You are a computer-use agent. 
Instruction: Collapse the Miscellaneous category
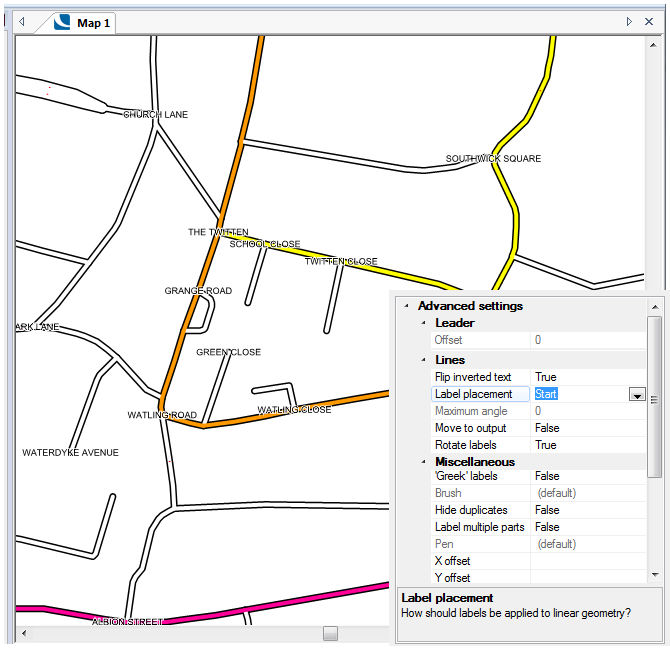pyautogui.click(x=423, y=462)
